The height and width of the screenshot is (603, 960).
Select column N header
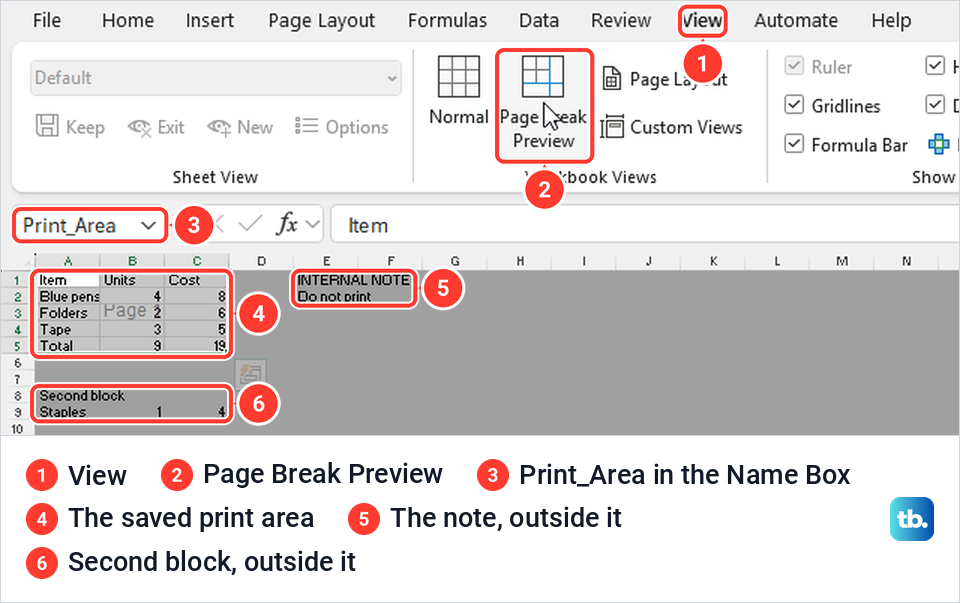click(x=907, y=261)
